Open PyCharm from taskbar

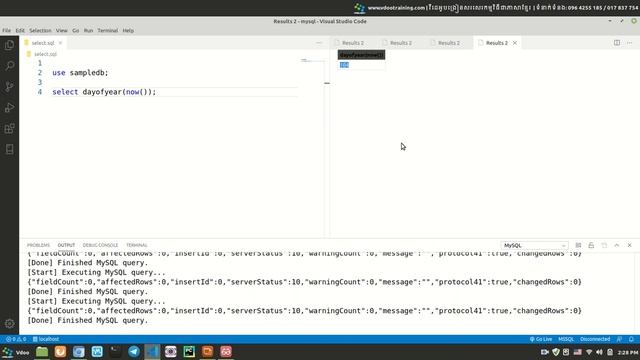[189, 352]
